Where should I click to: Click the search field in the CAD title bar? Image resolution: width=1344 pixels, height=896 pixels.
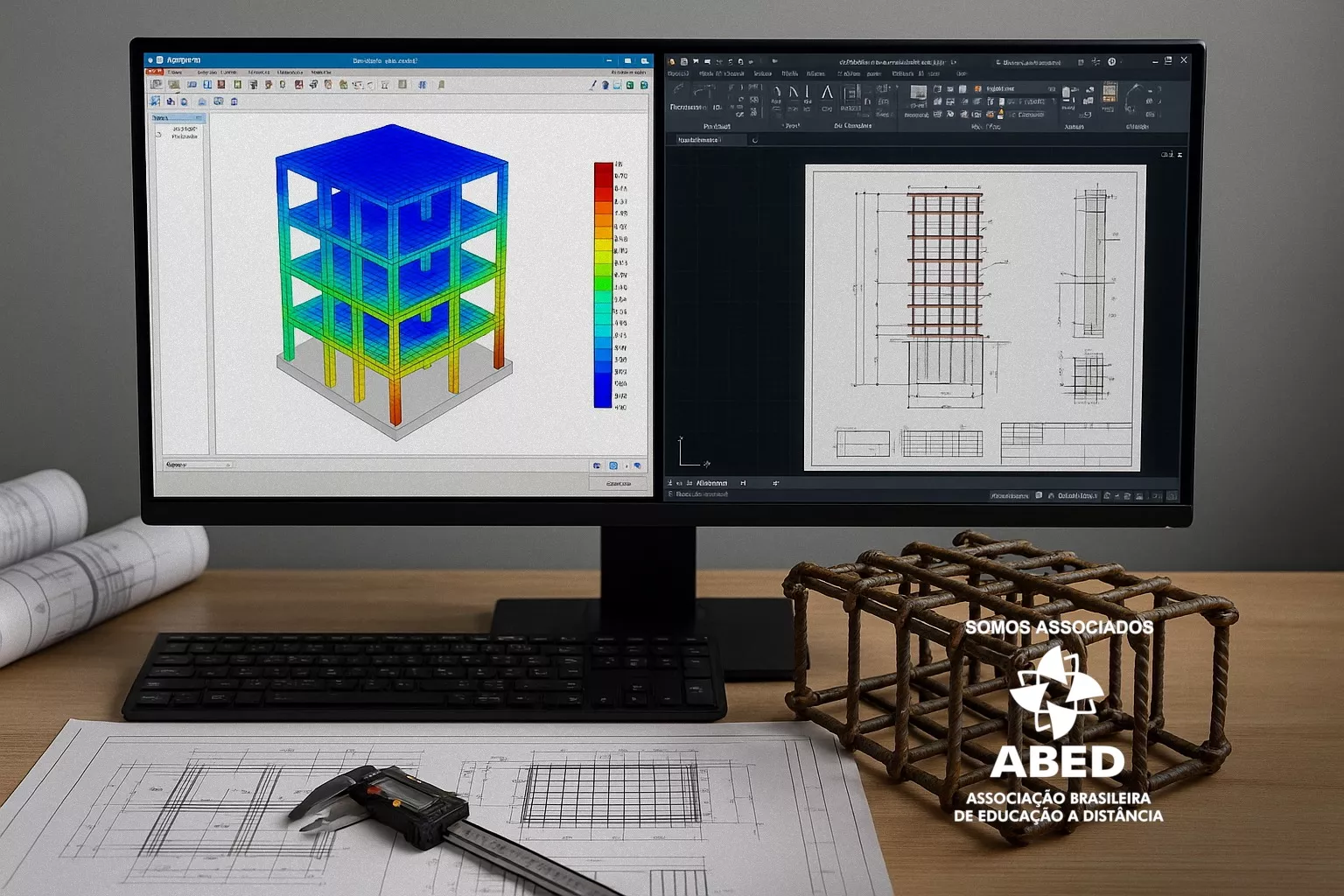[x=1029, y=62]
